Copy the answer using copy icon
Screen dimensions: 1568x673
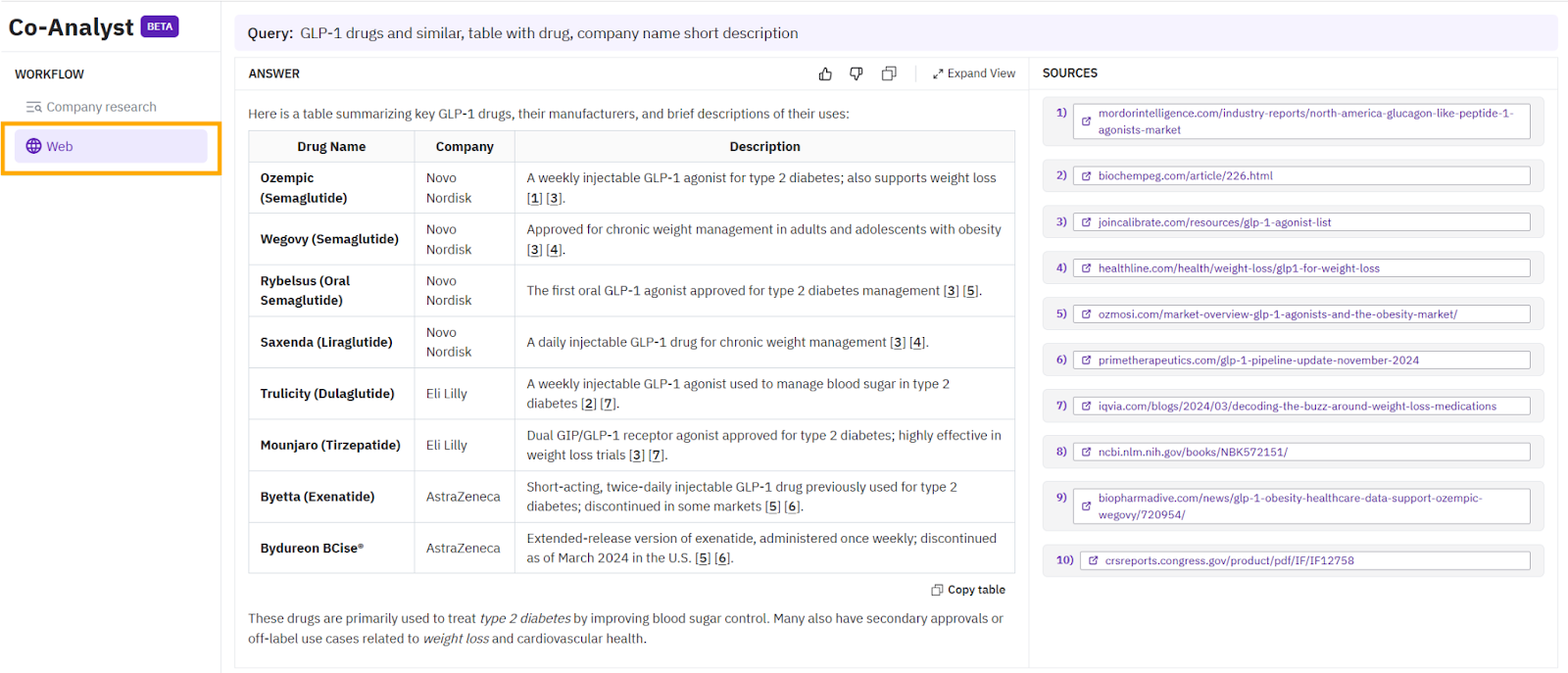click(889, 73)
